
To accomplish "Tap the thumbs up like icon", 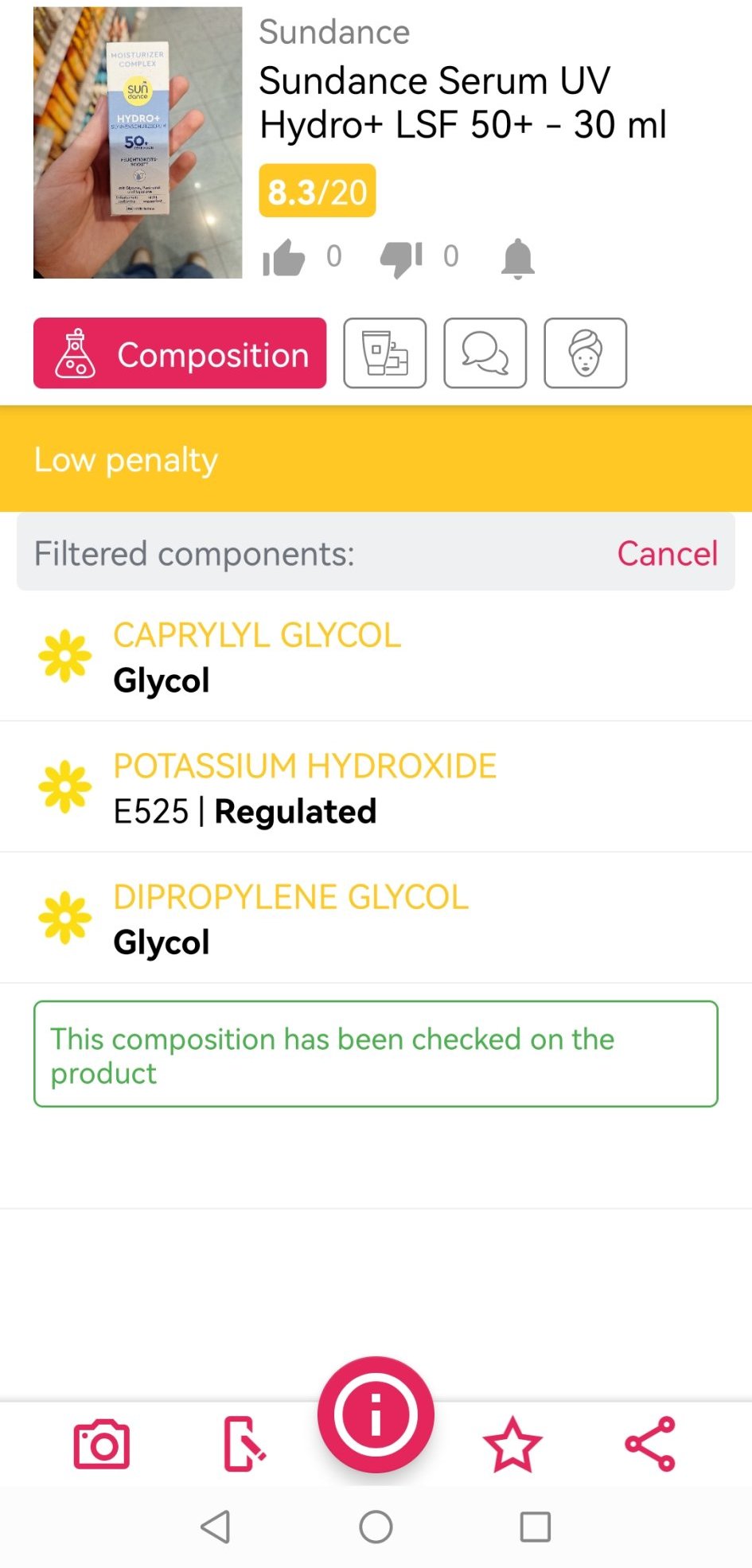I will [x=284, y=258].
